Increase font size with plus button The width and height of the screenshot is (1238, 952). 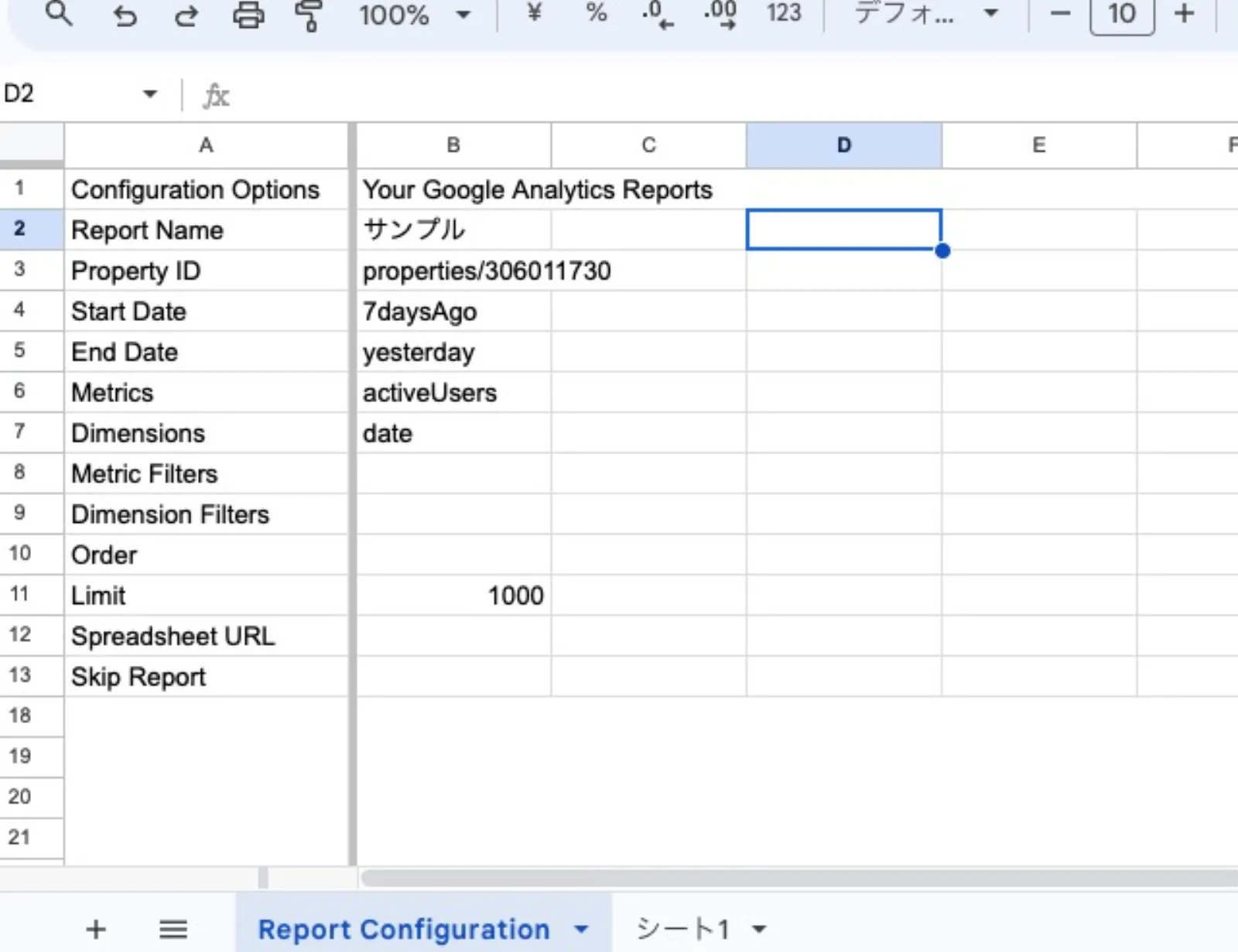tap(1184, 14)
